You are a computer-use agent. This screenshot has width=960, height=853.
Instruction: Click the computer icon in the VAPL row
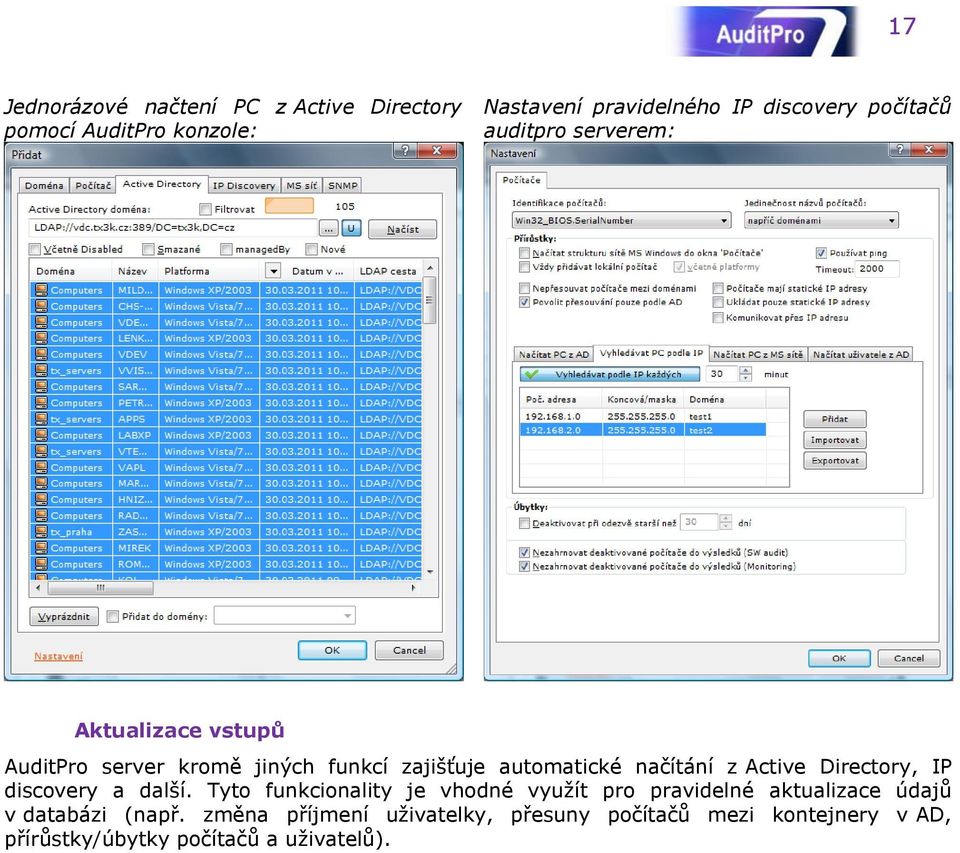[41, 467]
